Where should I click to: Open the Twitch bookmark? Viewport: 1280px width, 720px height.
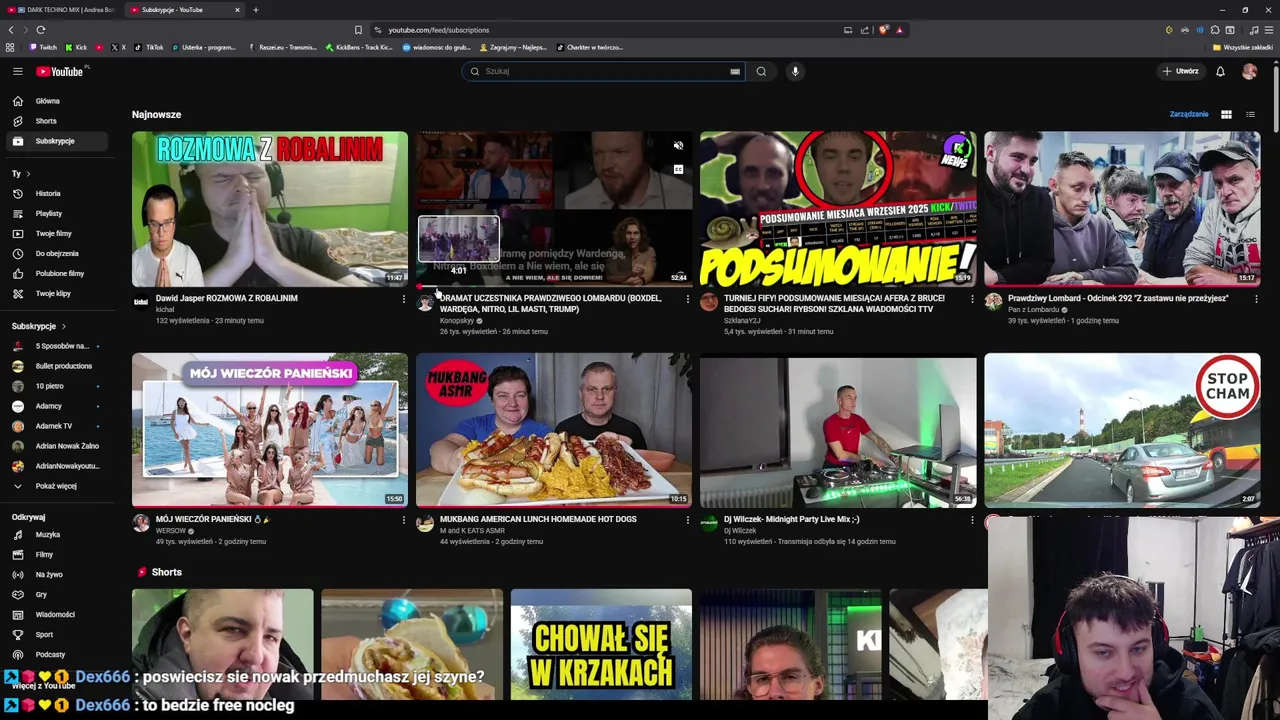(x=43, y=47)
